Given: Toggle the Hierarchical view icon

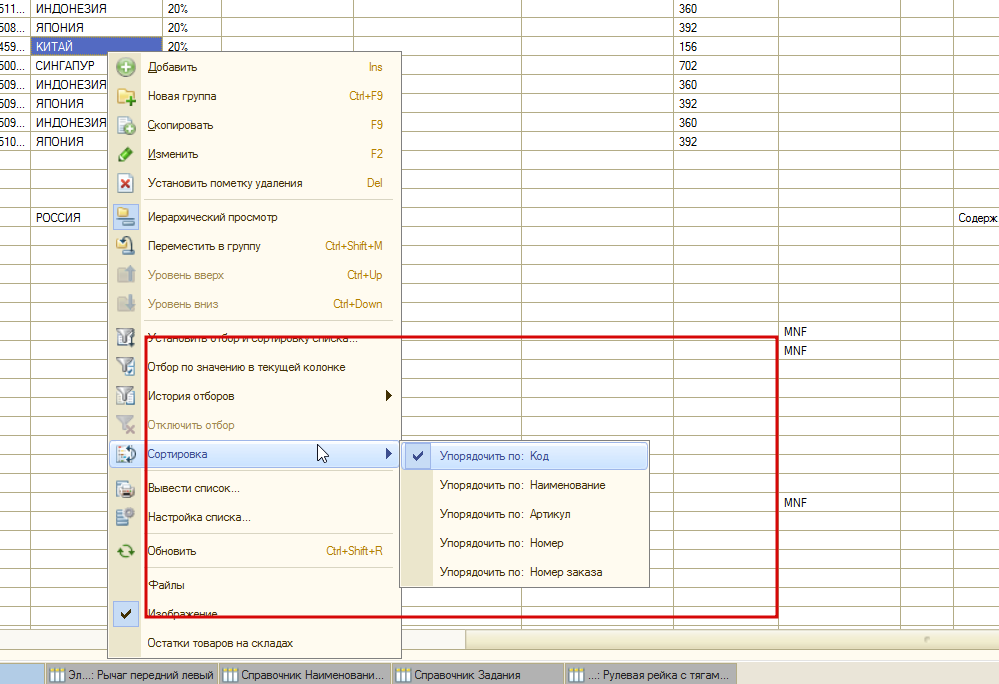Looking at the screenshot, I should pos(126,217).
